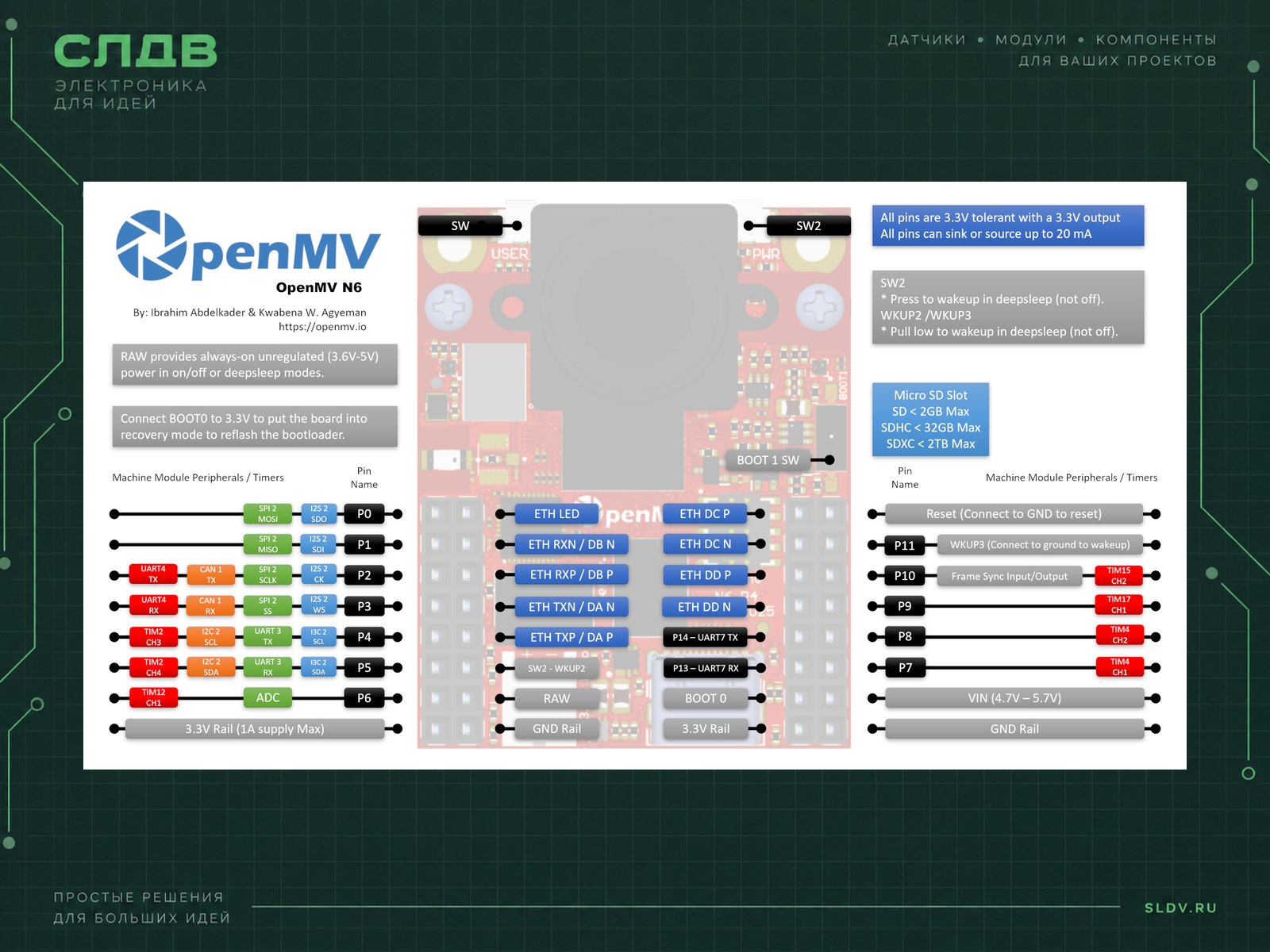The height and width of the screenshot is (952, 1270).
Task: Click the WKUP3 (Connect to ground to wakeup) label
Action: coord(1040,545)
